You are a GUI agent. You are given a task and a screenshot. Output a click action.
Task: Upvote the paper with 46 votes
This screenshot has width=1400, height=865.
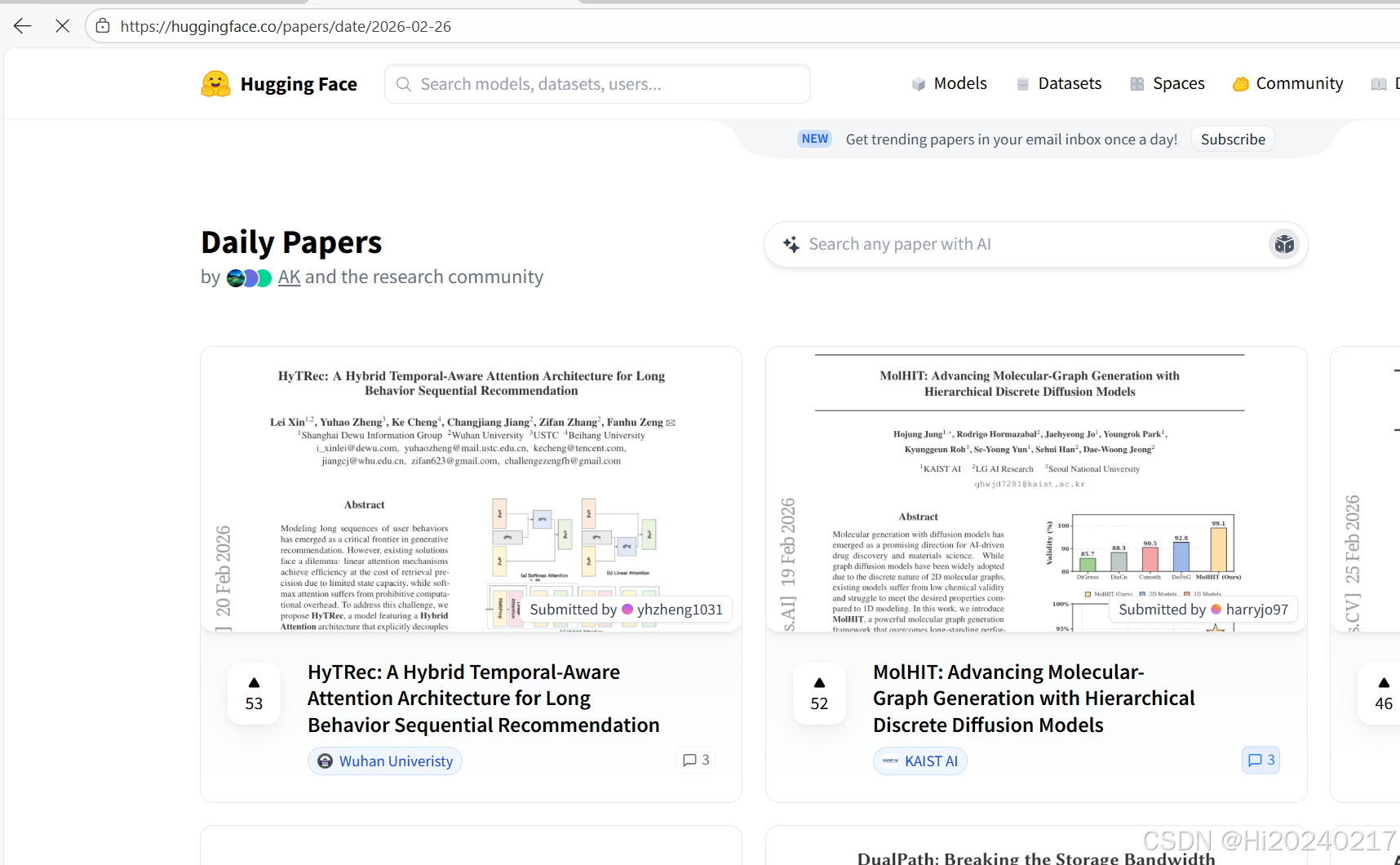click(x=1382, y=694)
